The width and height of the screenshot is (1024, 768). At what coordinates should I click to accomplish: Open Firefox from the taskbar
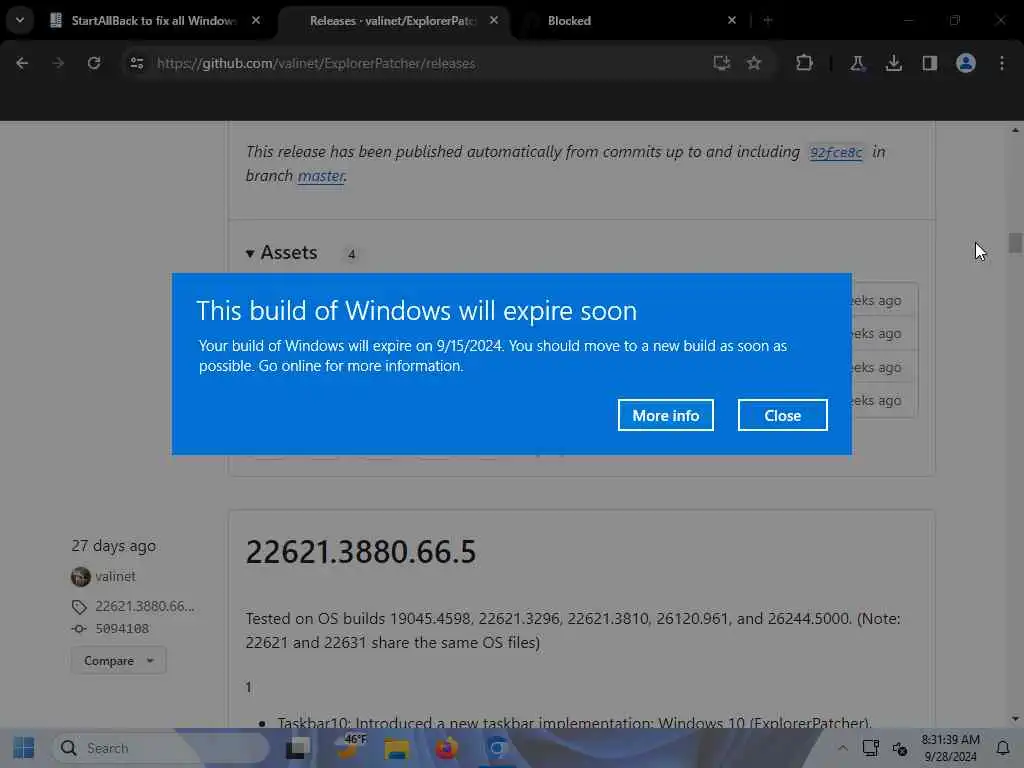coord(447,748)
